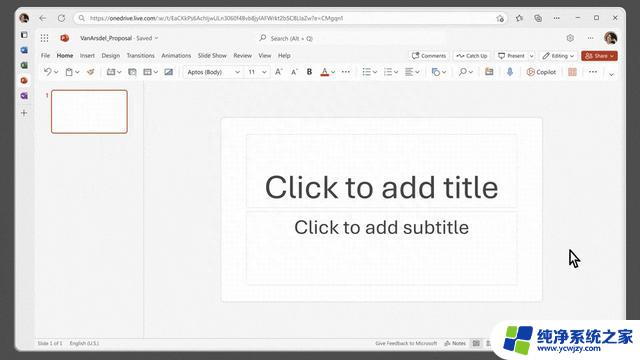Expand the Undo dropdown arrow
This screenshot has height=360, width=640.
[x=56, y=72]
